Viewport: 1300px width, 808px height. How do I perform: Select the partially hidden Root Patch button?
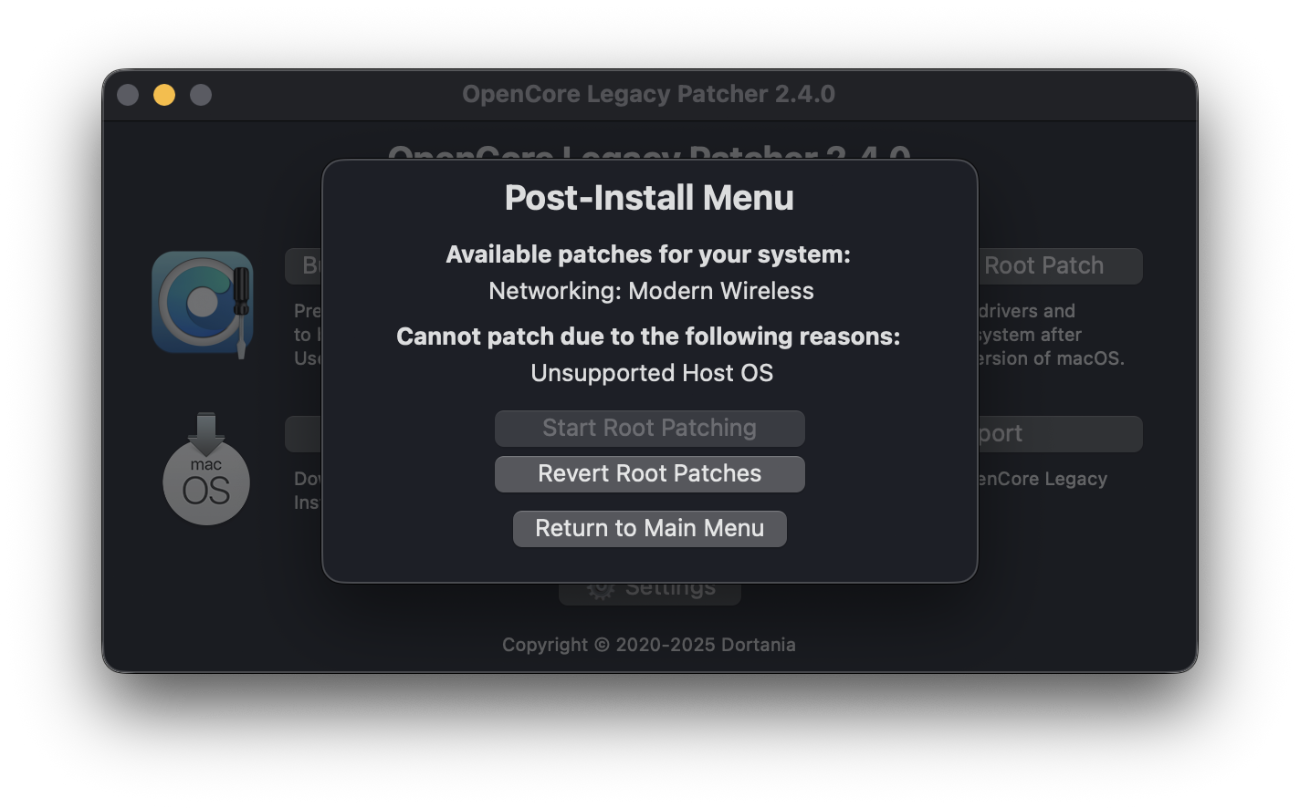click(1058, 266)
